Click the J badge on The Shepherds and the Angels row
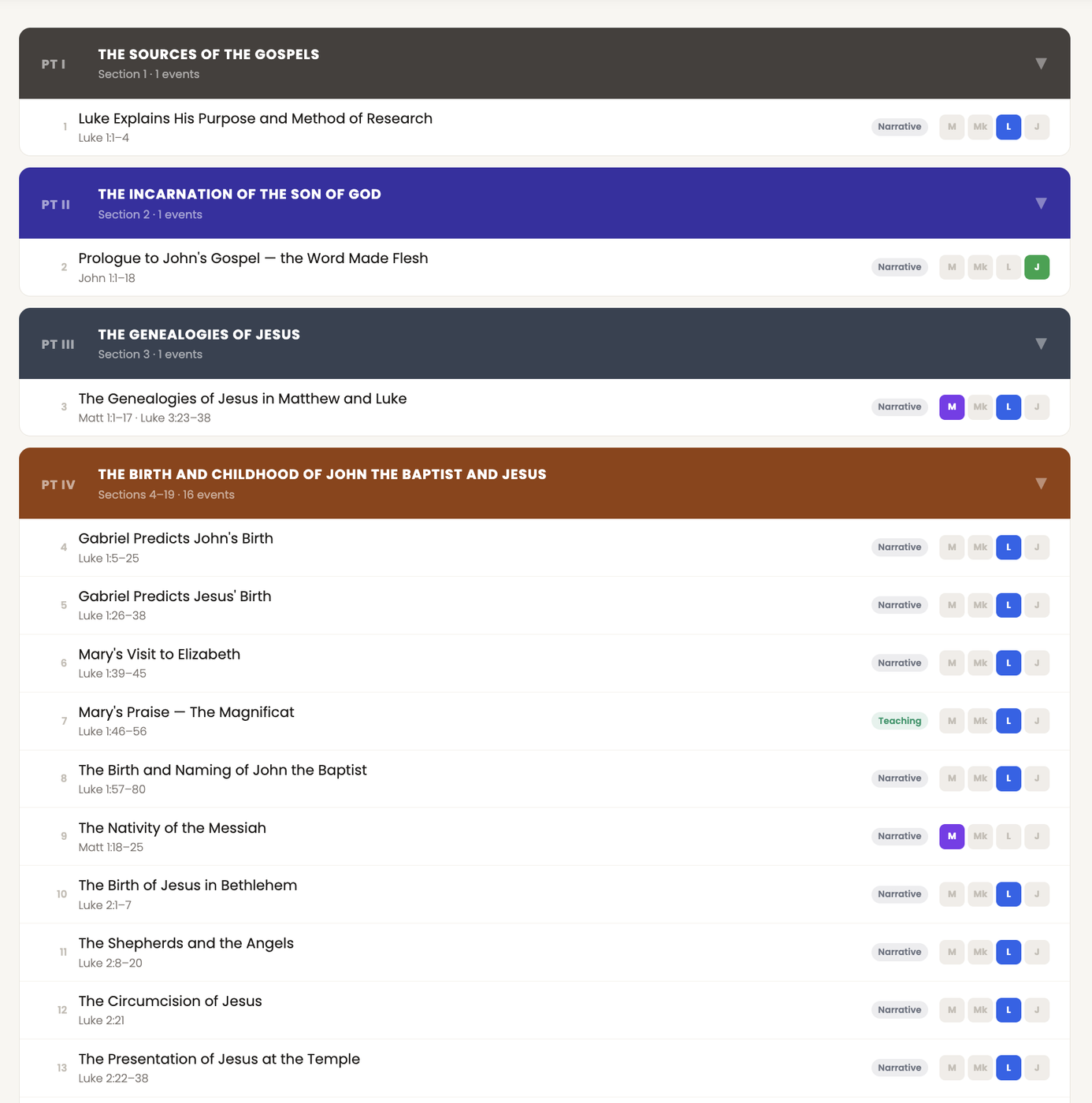 tap(1037, 953)
